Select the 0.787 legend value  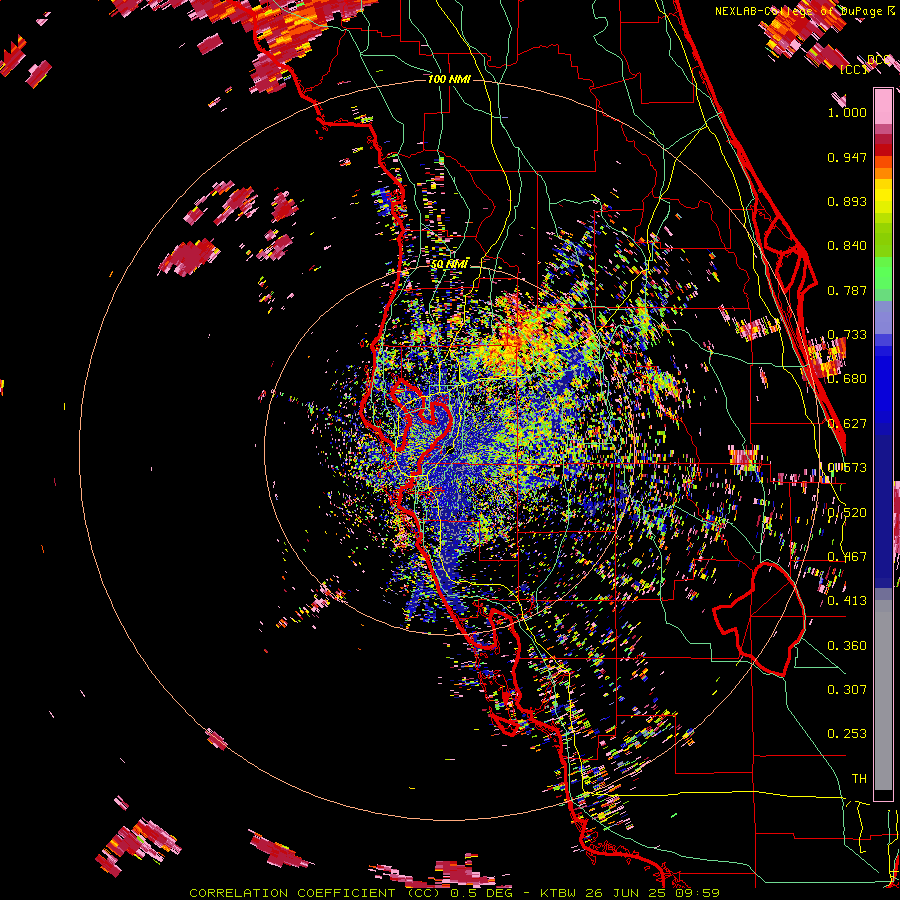click(x=847, y=290)
